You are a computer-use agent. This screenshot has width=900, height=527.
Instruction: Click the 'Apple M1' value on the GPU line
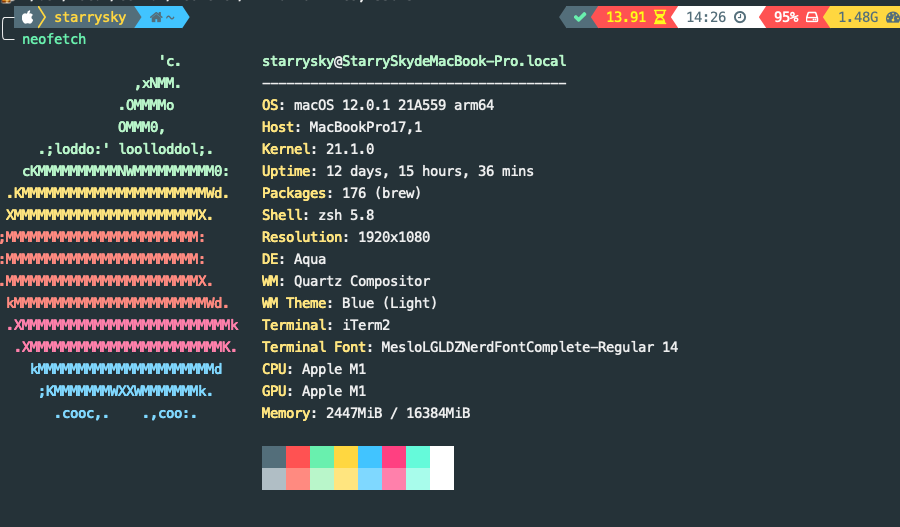334,391
